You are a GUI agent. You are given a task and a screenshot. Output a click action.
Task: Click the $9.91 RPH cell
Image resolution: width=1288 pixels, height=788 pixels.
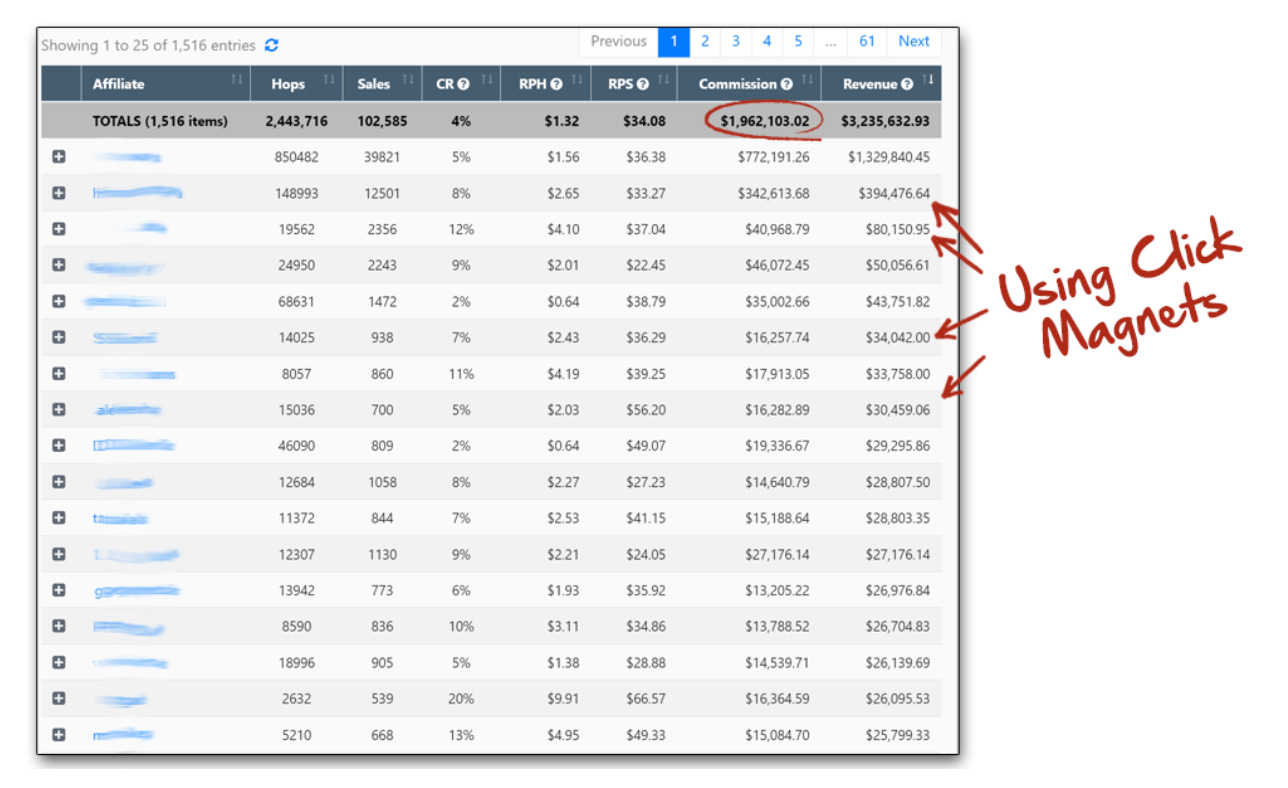click(x=563, y=698)
